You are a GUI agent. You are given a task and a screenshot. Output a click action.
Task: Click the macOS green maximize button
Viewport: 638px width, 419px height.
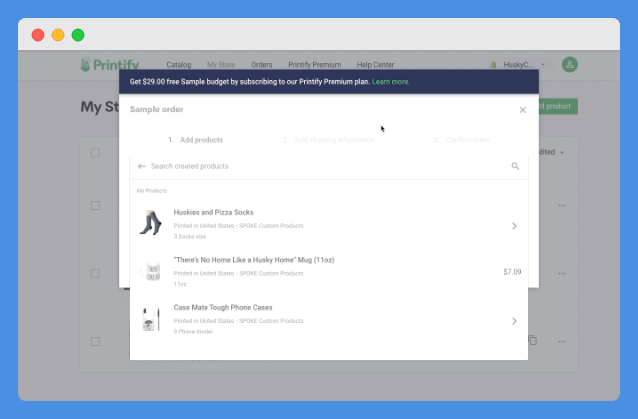(x=78, y=35)
